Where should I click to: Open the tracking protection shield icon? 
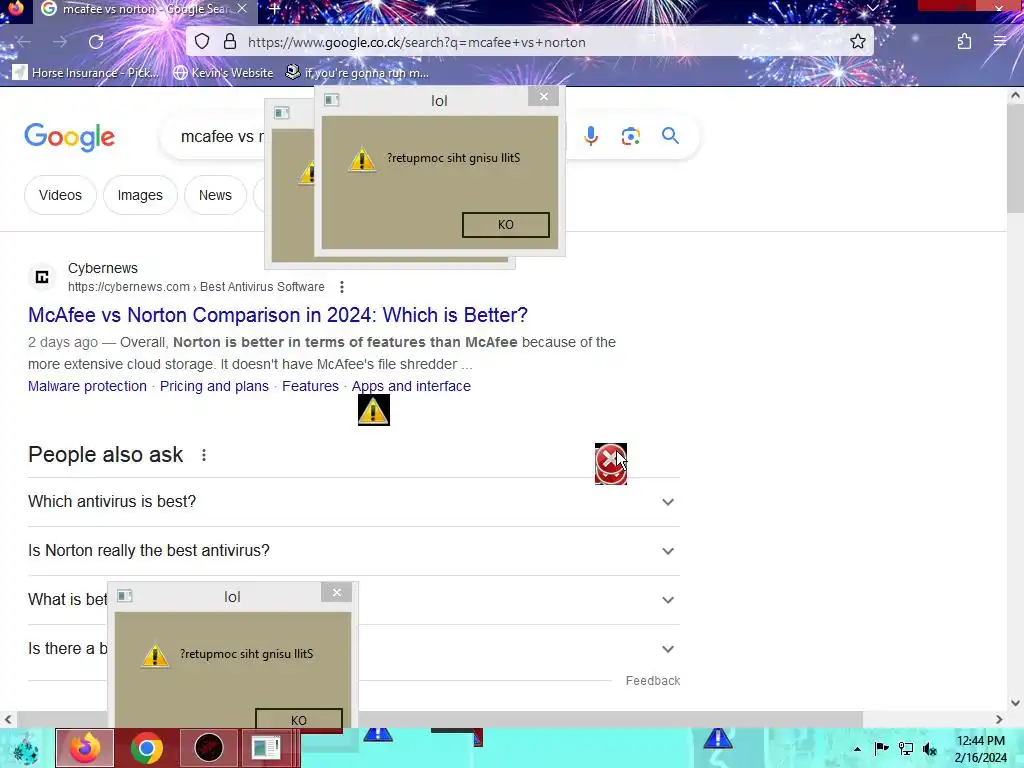[202, 42]
